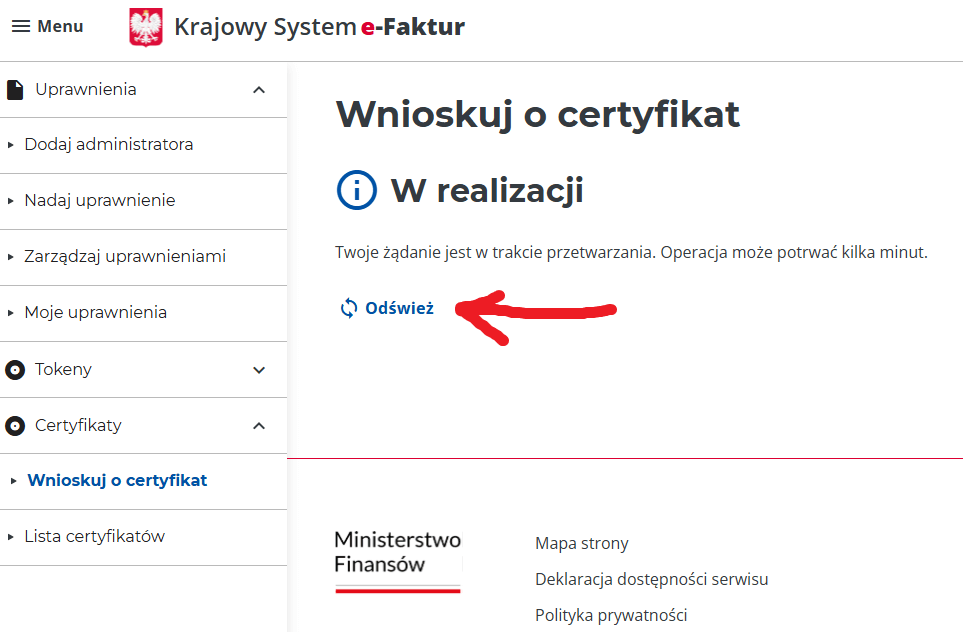This screenshot has height=632, width=963.
Task: Open Lista certyfikatów in sidebar
Action: 95,537
